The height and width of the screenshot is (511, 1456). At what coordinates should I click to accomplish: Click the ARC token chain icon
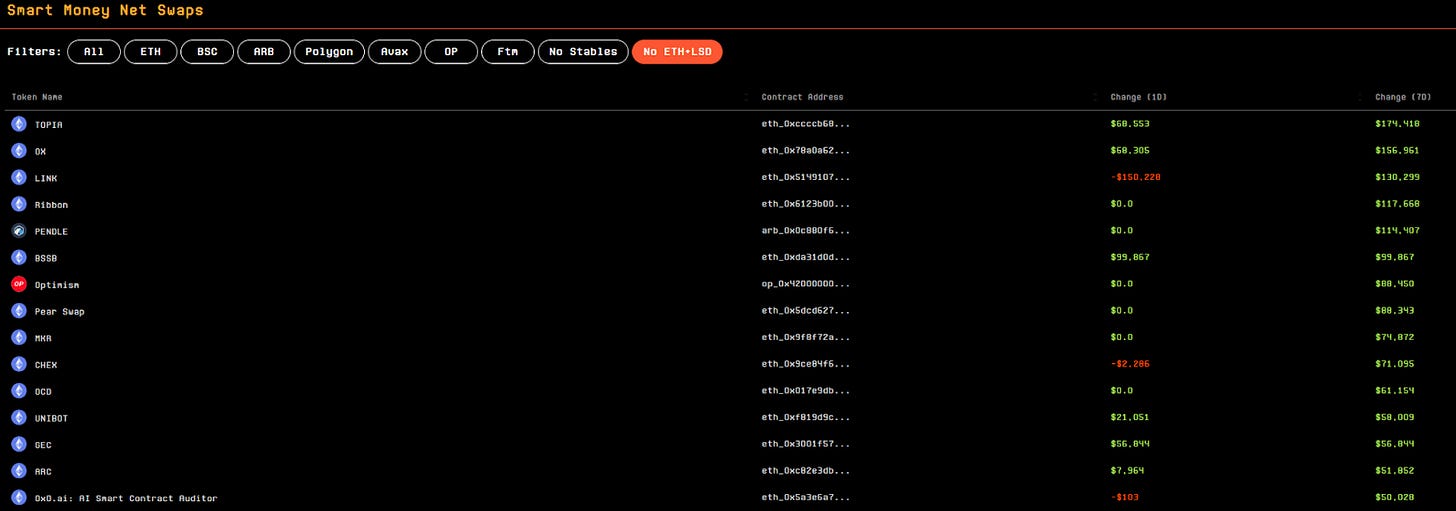pyautogui.click(x=19, y=471)
